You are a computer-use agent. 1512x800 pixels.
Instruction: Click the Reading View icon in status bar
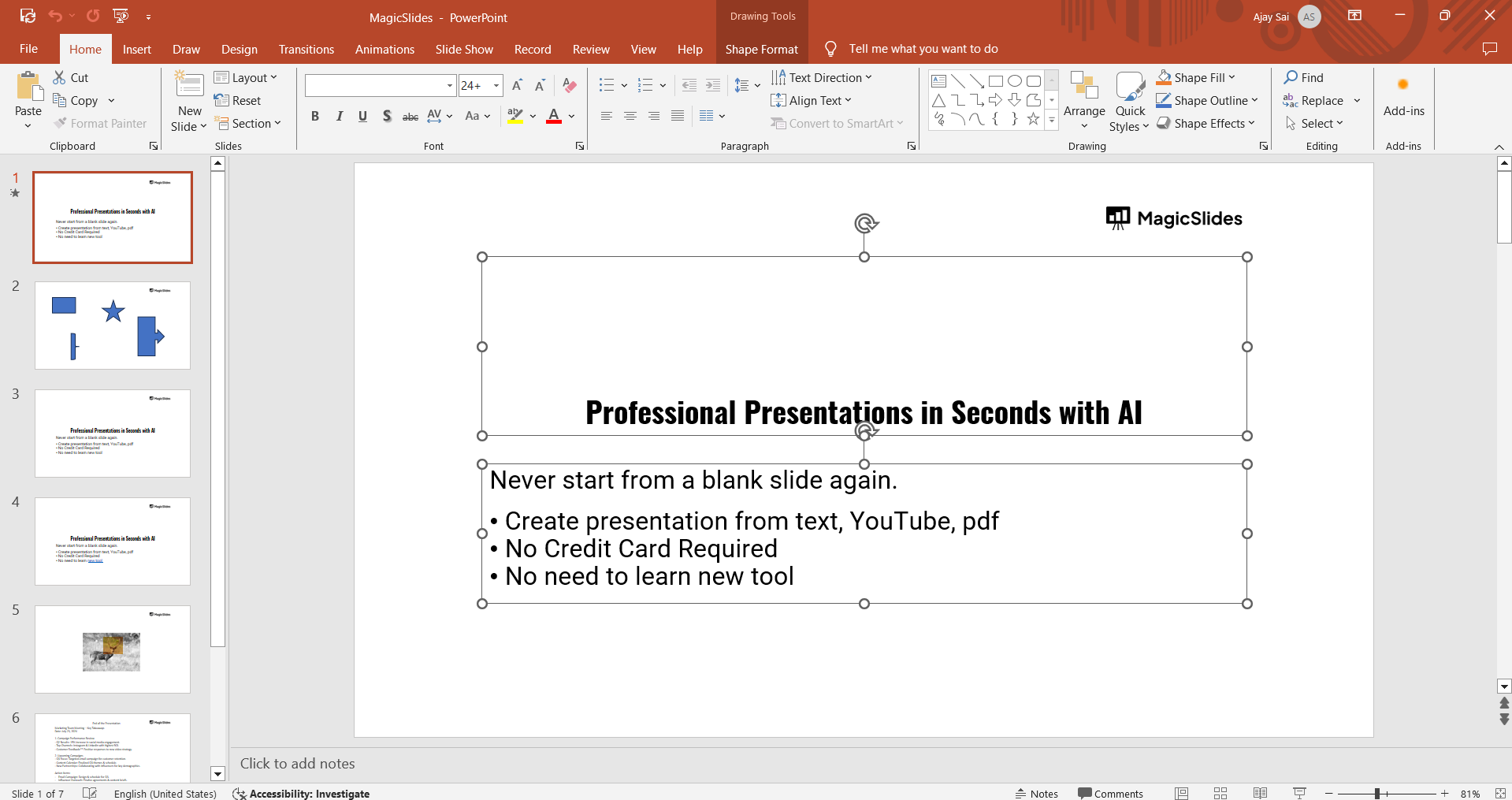1260,793
